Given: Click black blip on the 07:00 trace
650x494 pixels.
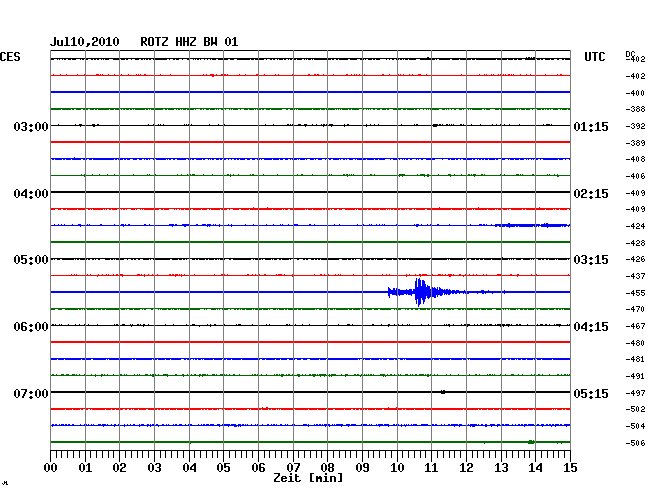Looking at the screenshot, I should (x=443, y=392).
